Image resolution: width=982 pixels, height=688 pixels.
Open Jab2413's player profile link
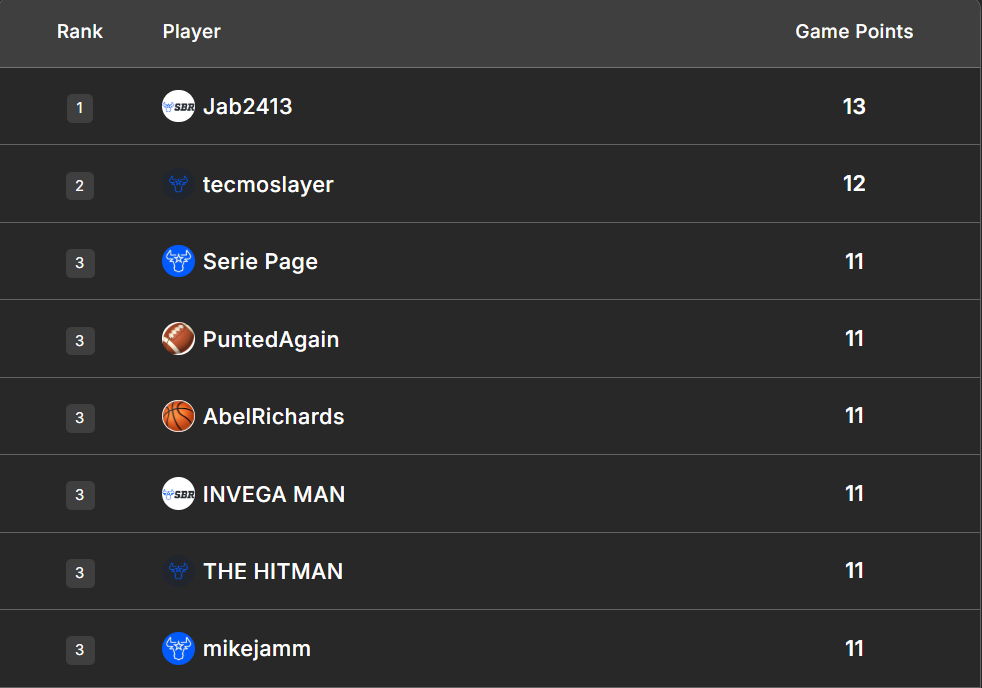point(247,106)
